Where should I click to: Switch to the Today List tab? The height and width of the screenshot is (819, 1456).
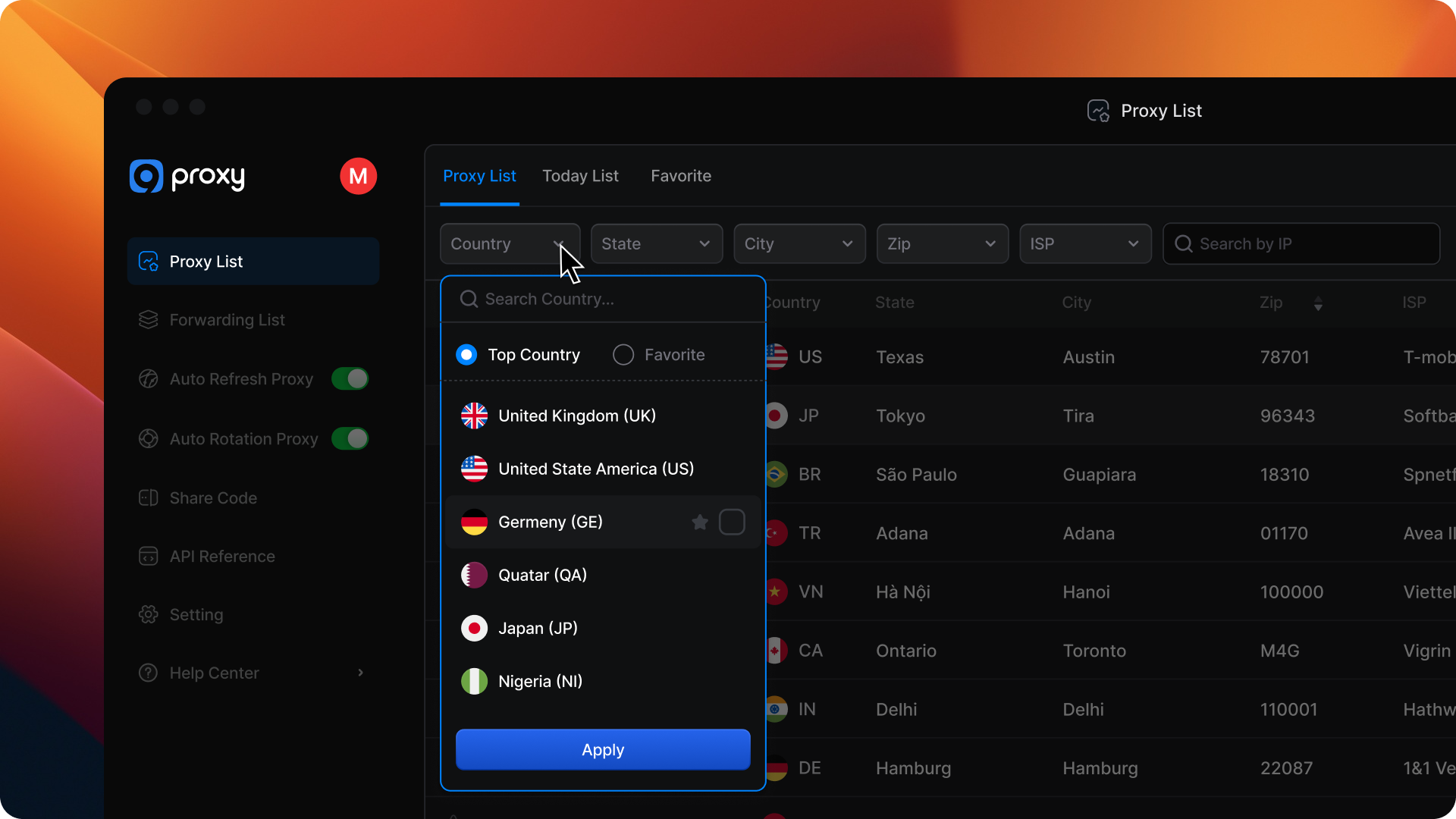coord(580,176)
